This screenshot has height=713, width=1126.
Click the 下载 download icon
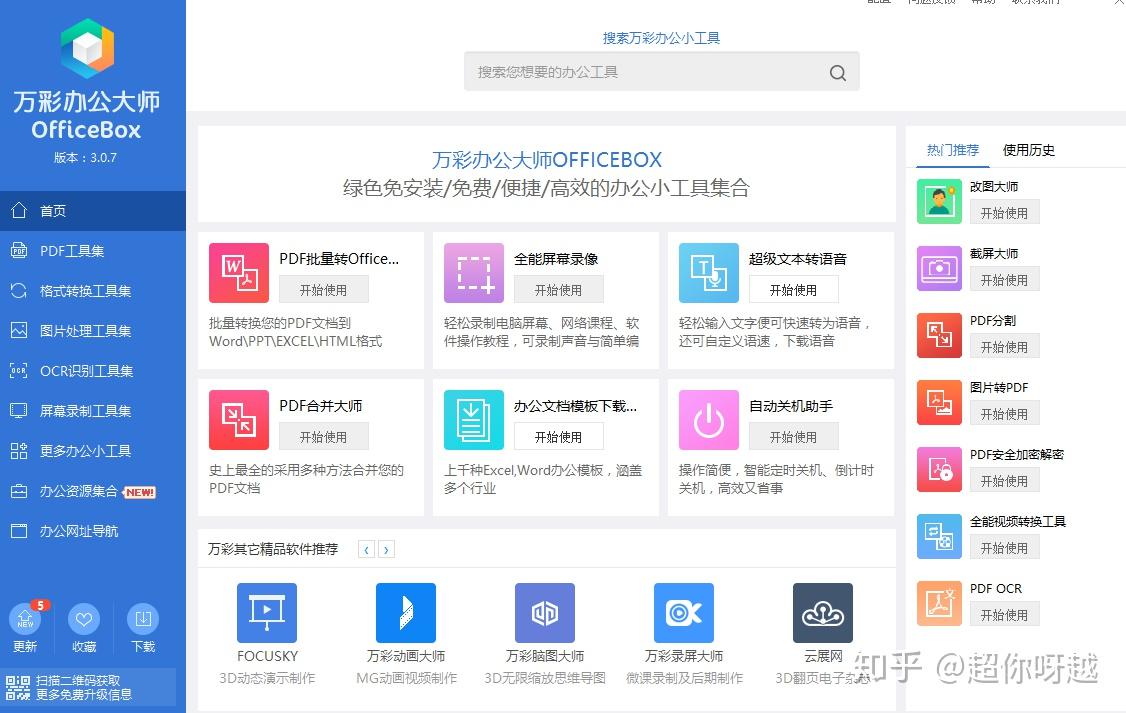coord(143,618)
